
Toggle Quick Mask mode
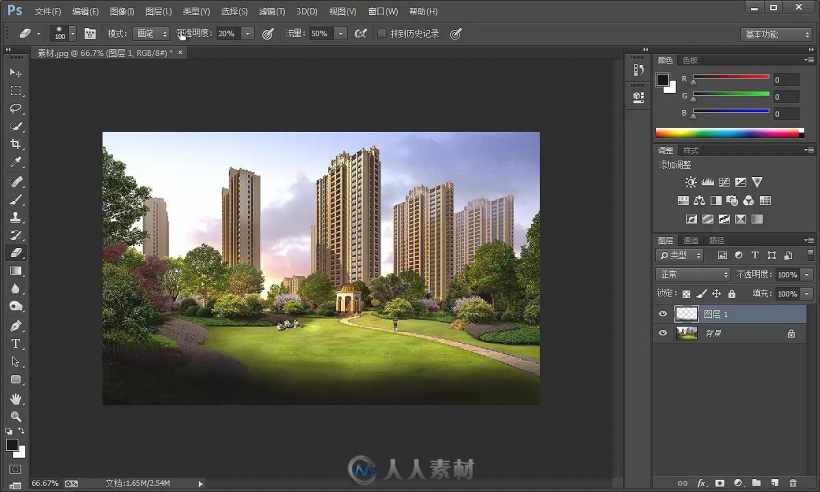click(x=15, y=470)
